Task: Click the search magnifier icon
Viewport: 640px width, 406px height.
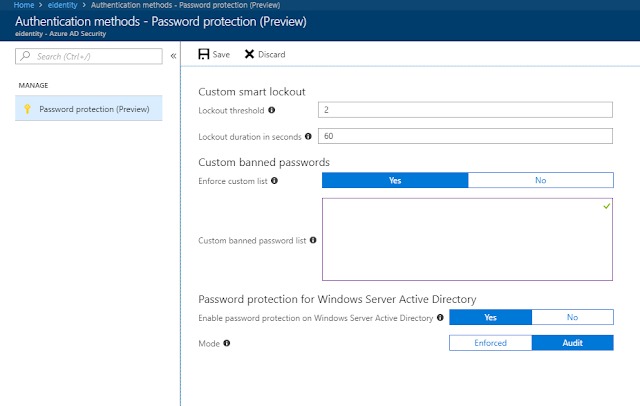Action: 25,56
